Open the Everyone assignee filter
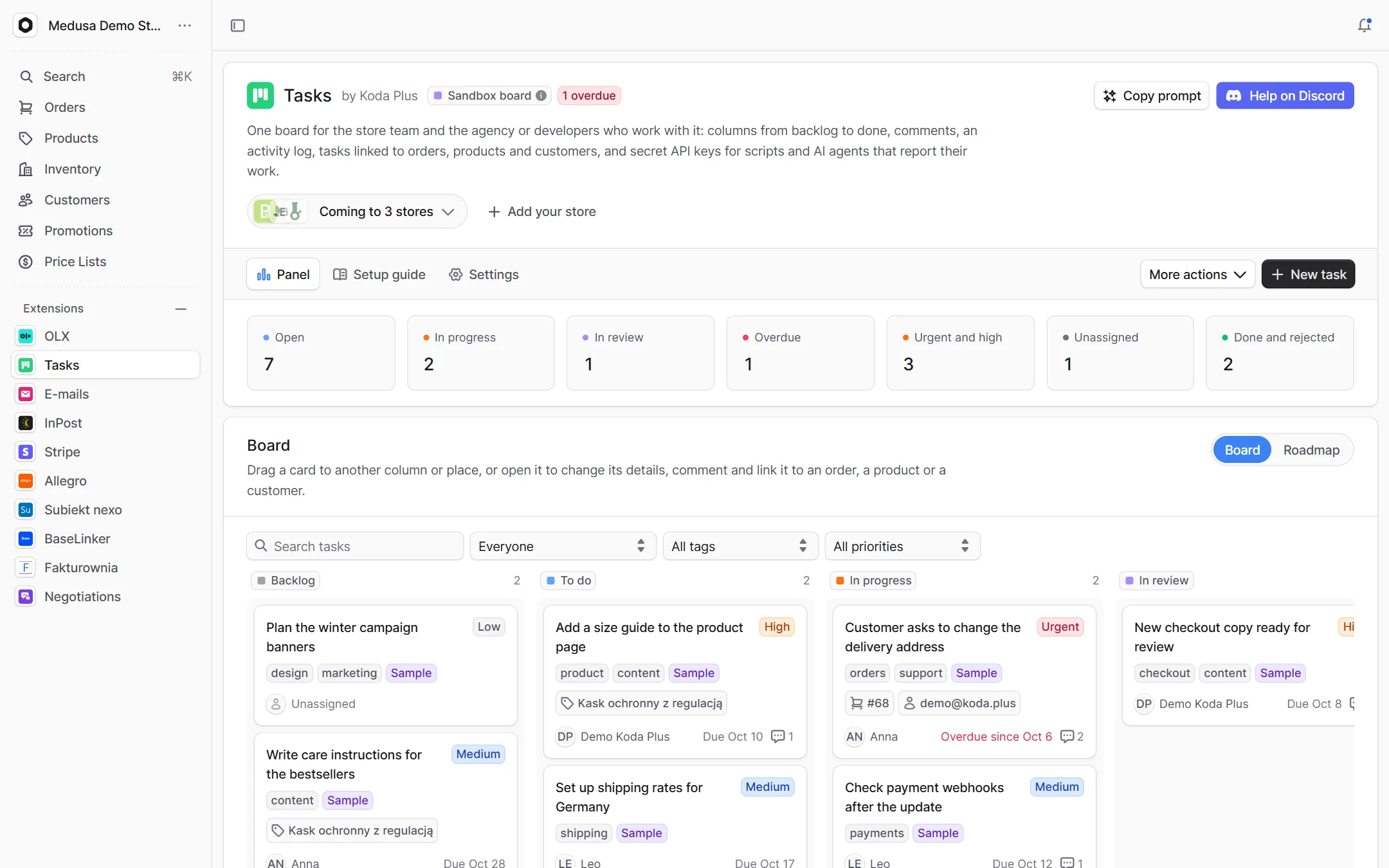The image size is (1389, 868). pos(563,547)
